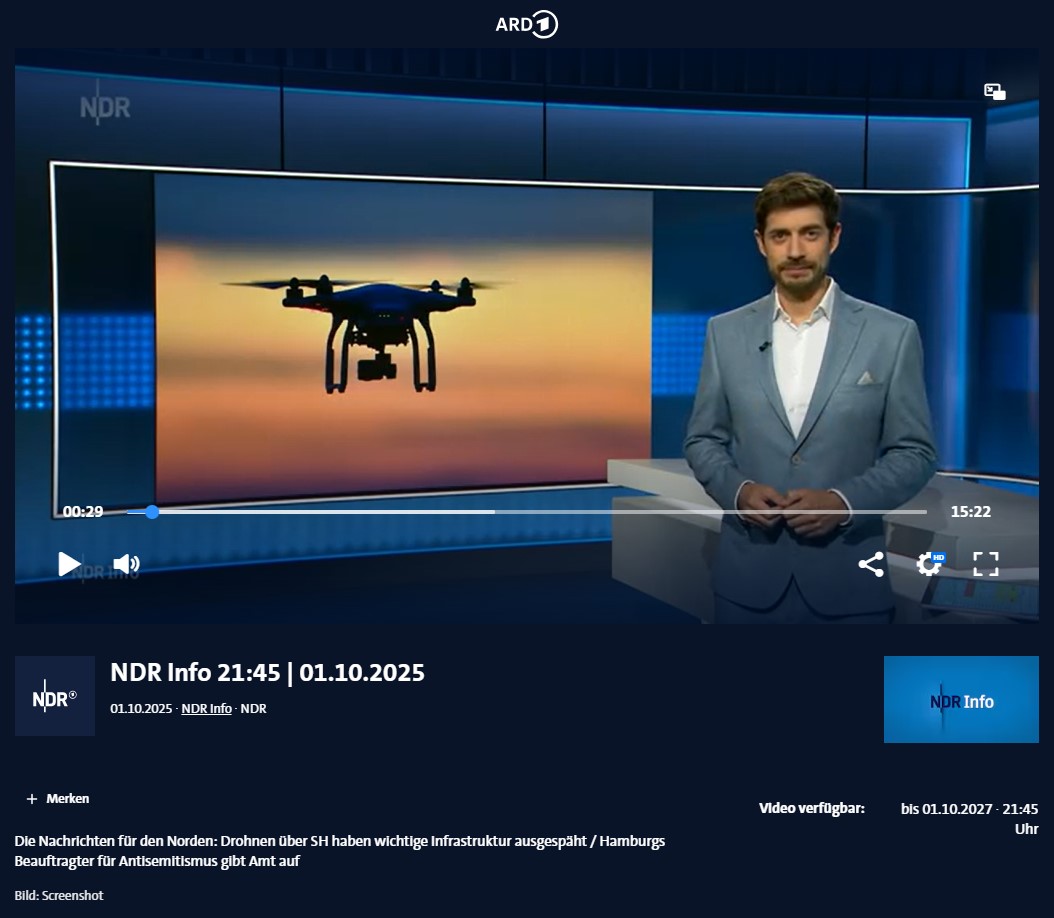Enter fullscreen mode
This screenshot has width=1054, height=918.
[986, 564]
